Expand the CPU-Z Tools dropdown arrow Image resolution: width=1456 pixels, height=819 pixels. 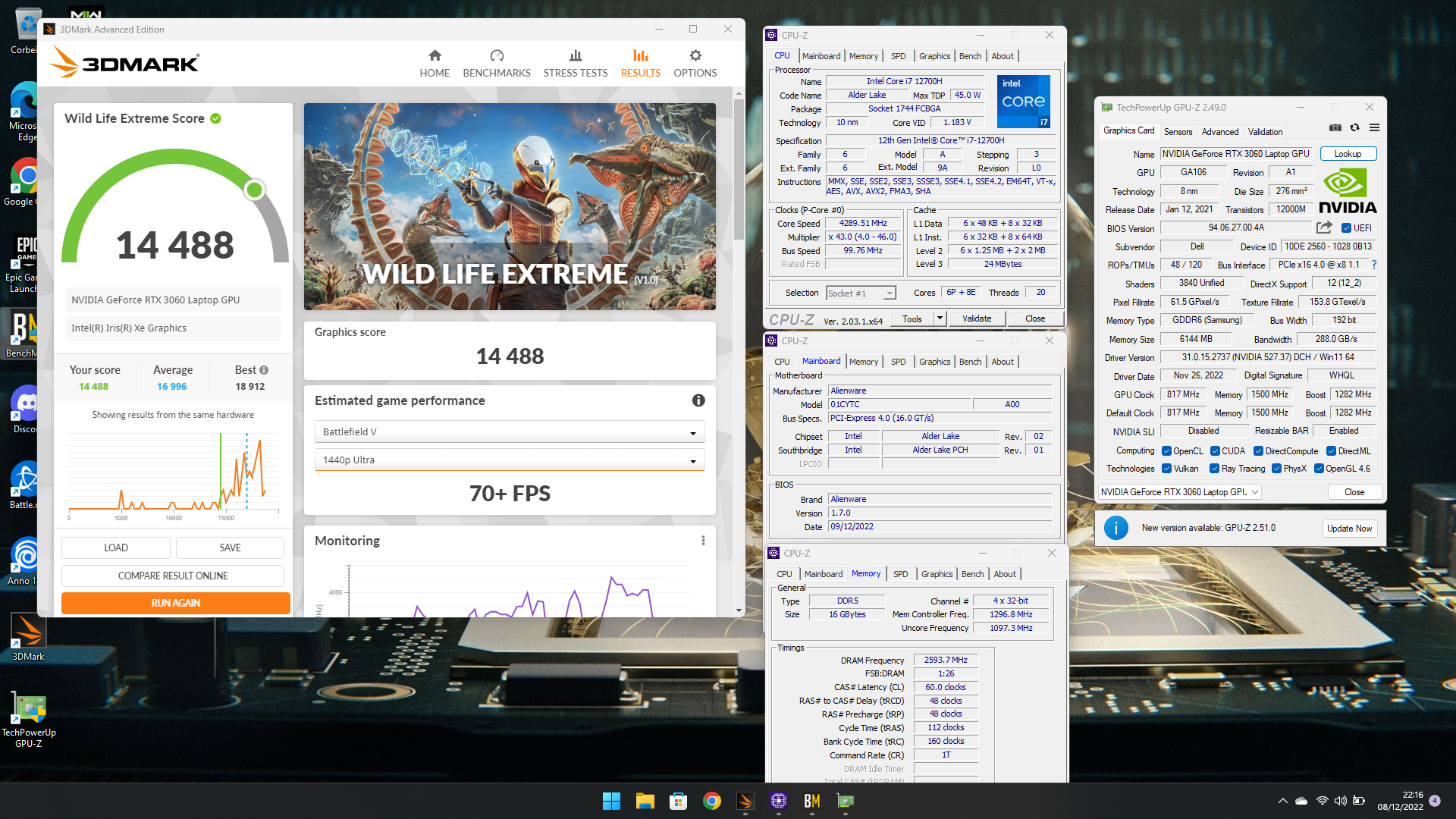click(940, 318)
